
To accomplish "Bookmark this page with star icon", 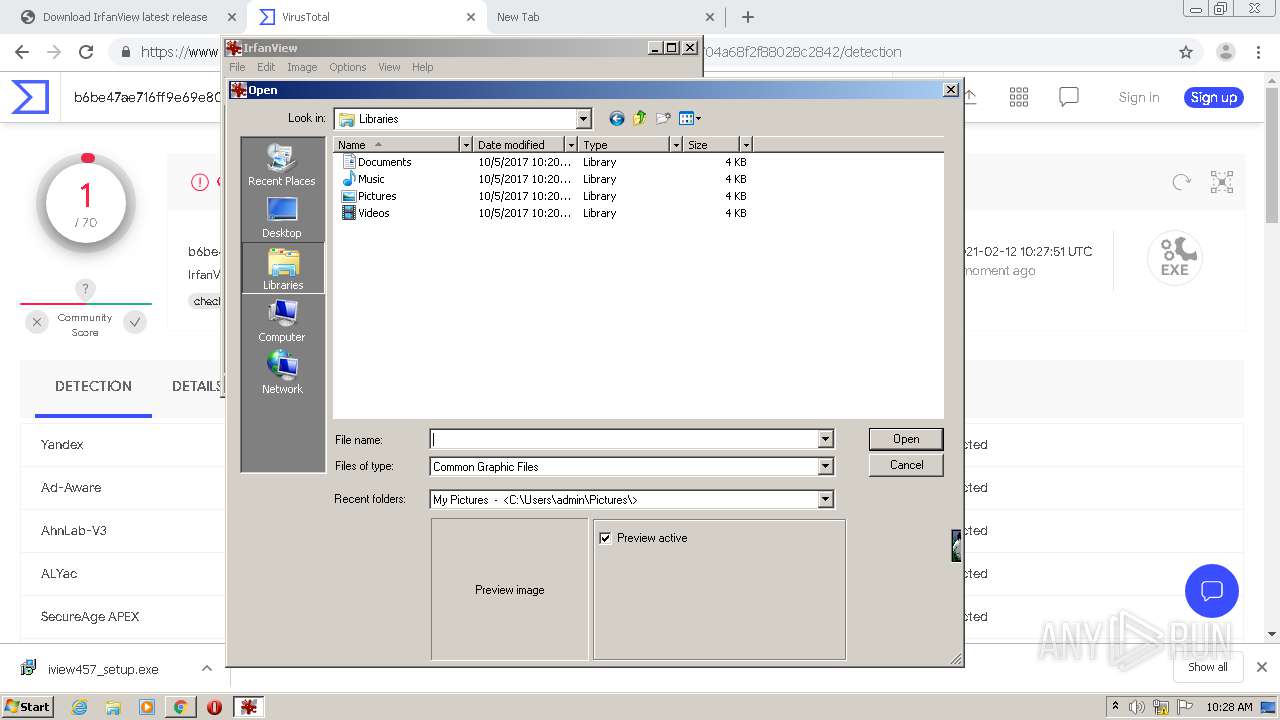I will point(1186,52).
